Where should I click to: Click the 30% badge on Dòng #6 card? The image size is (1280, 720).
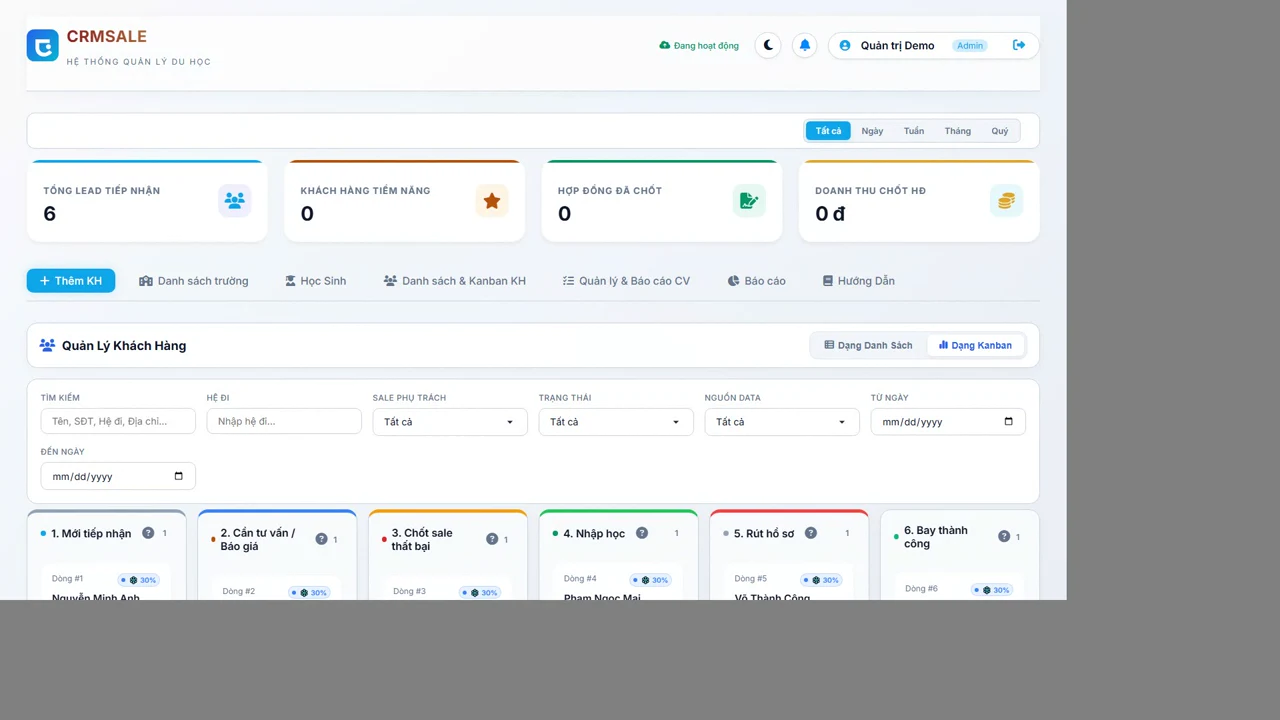[x=991, y=590]
